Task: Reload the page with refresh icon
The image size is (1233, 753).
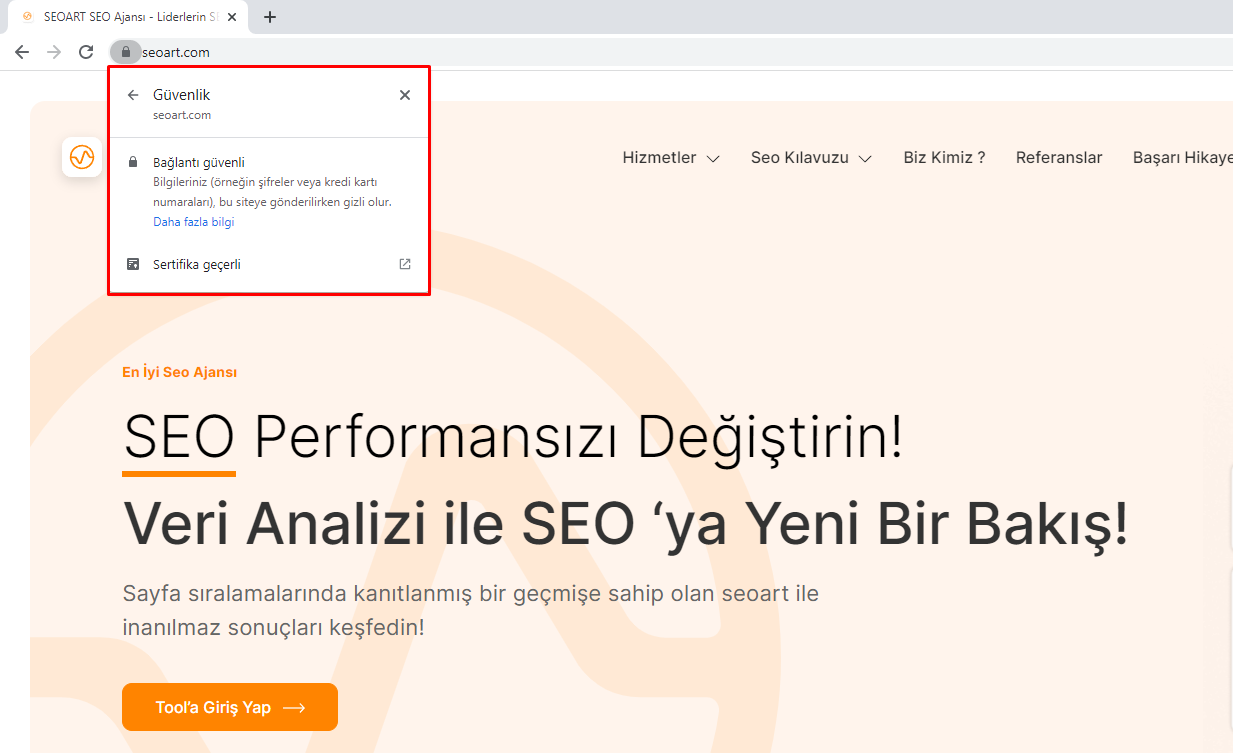Action: tap(86, 52)
